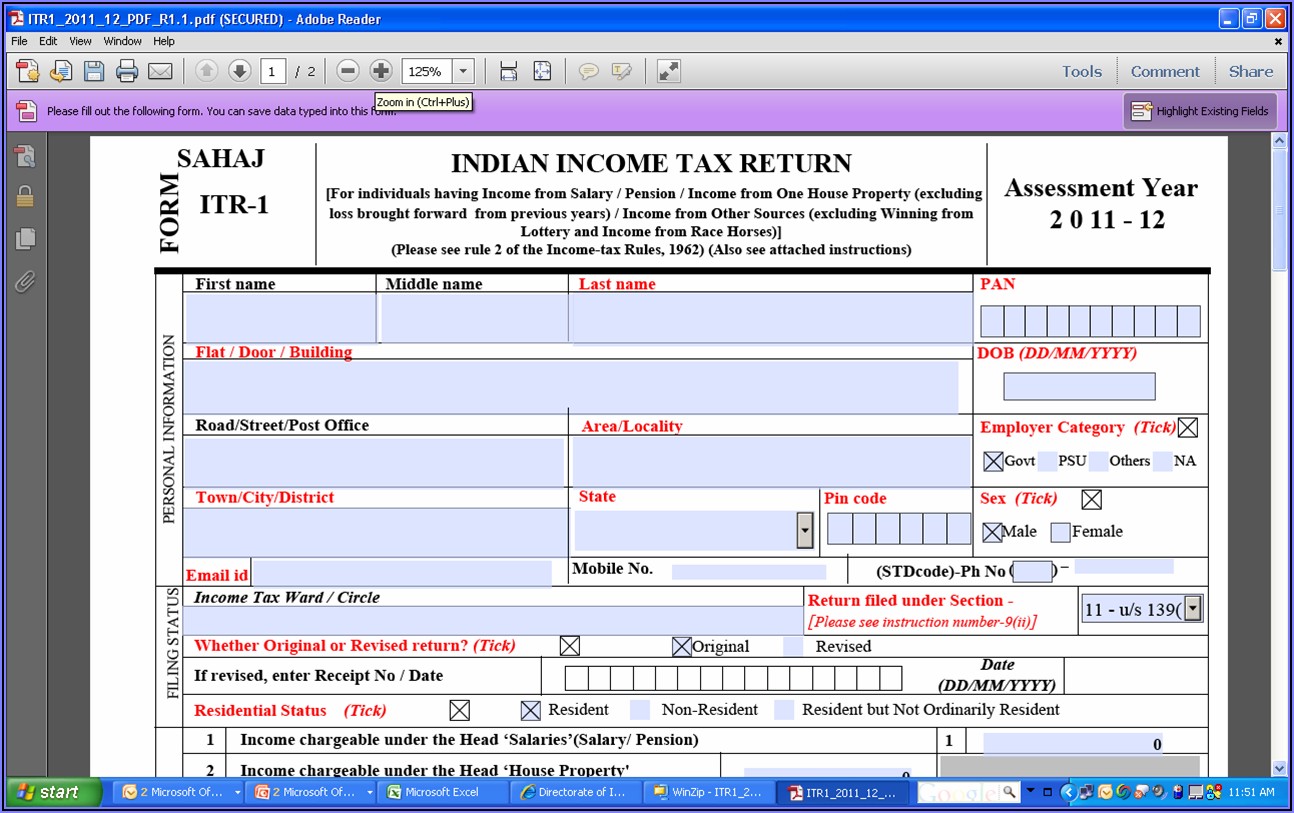This screenshot has width=1294, height=813.
Task: Check the Non-Resident status checkbox
Action: 640,710
